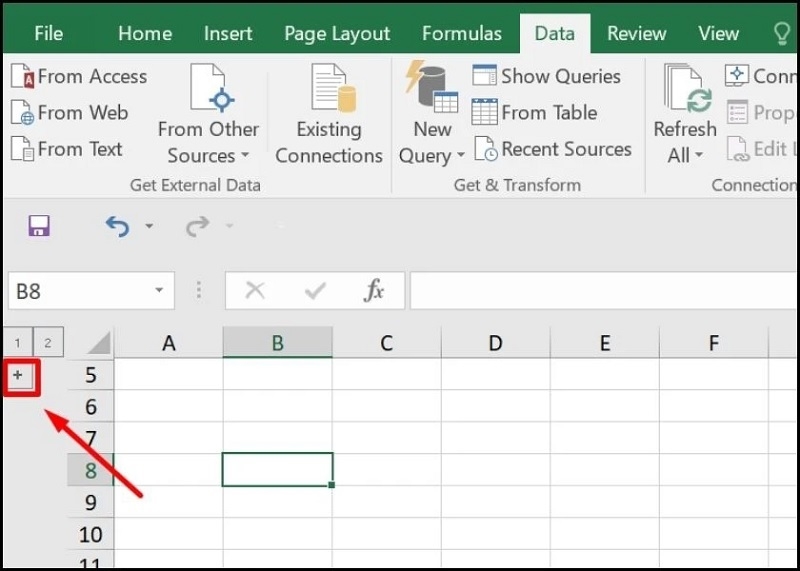Switch to the Formulas tab

coord(461,33)
